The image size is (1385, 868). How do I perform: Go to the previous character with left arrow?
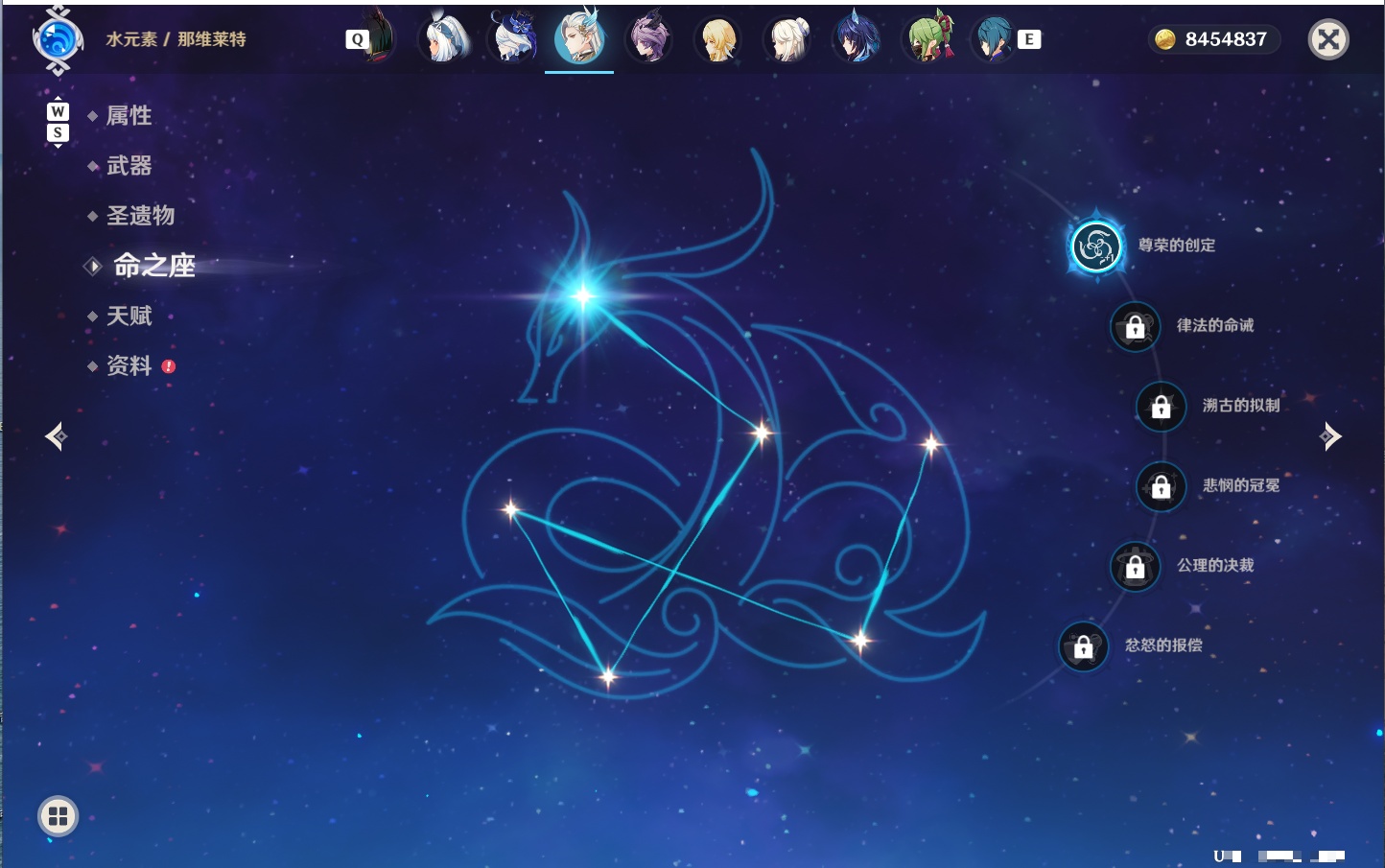point(57,436)
